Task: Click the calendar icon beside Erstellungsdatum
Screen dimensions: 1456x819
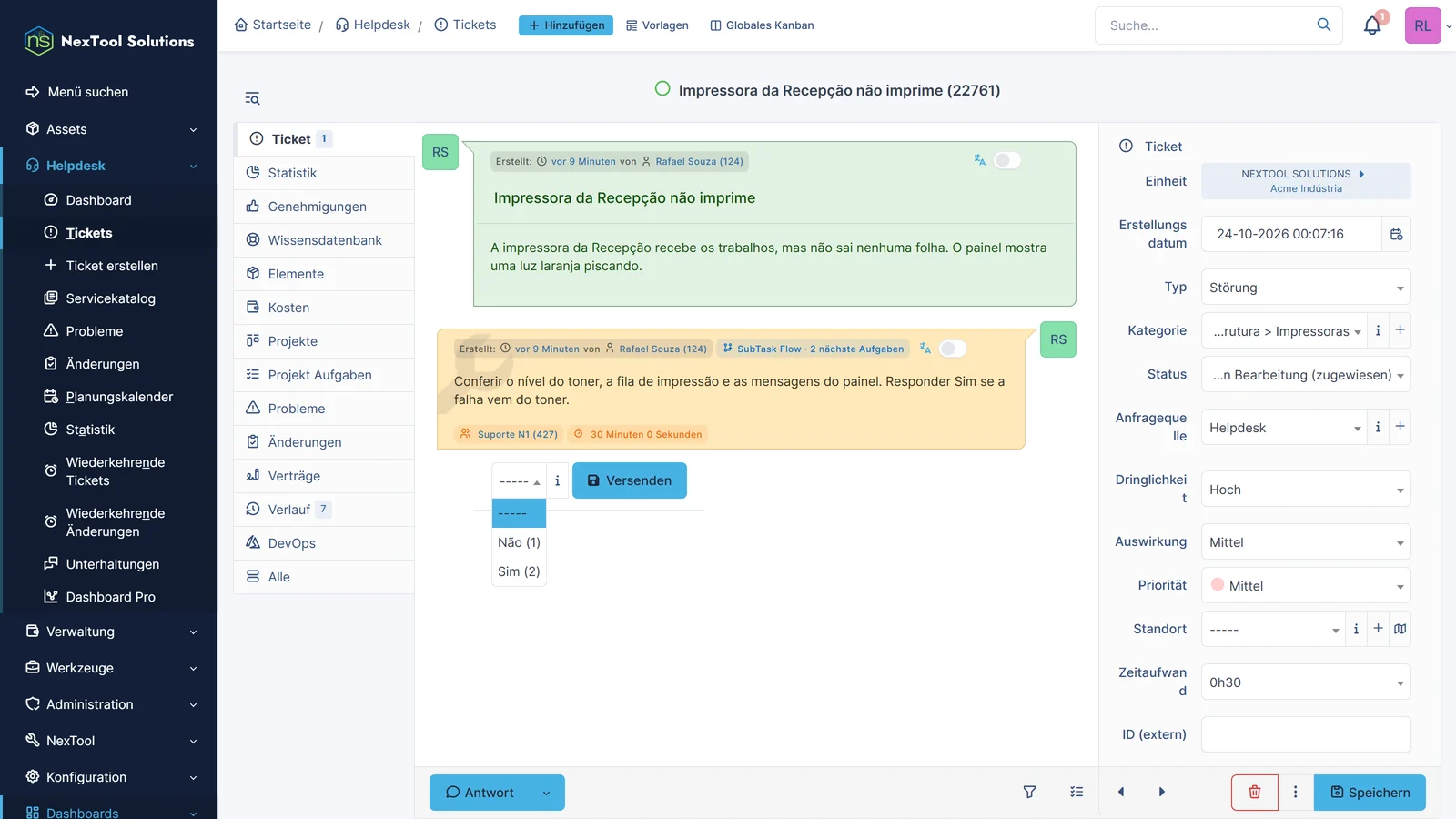Action: click(x=1397, y=234)
